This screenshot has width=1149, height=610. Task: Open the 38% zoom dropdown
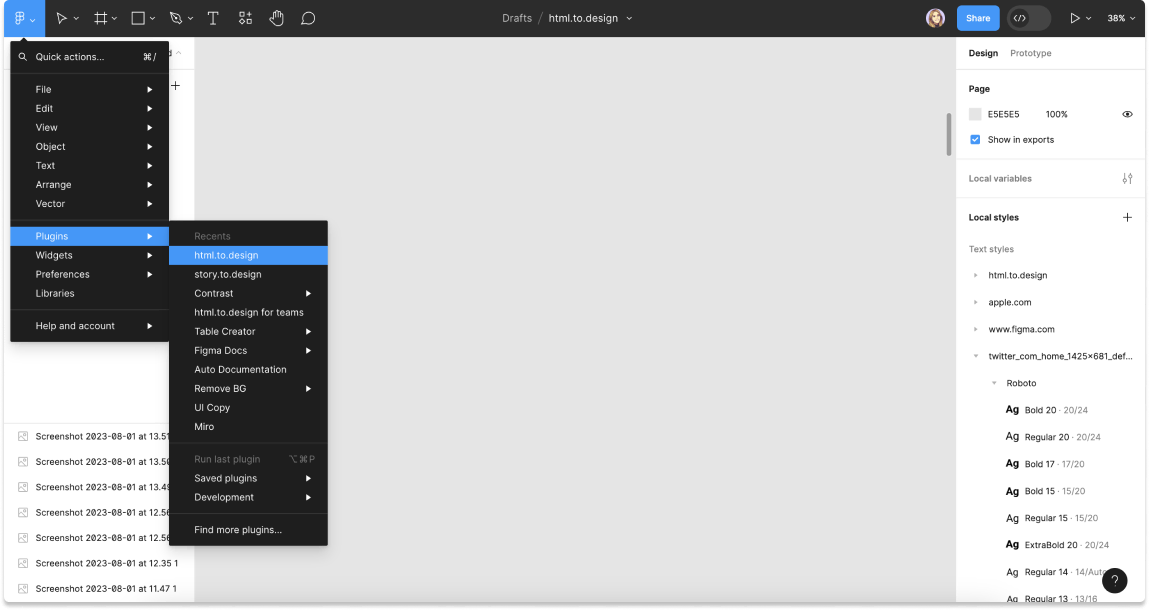[x=1121, y=18]
